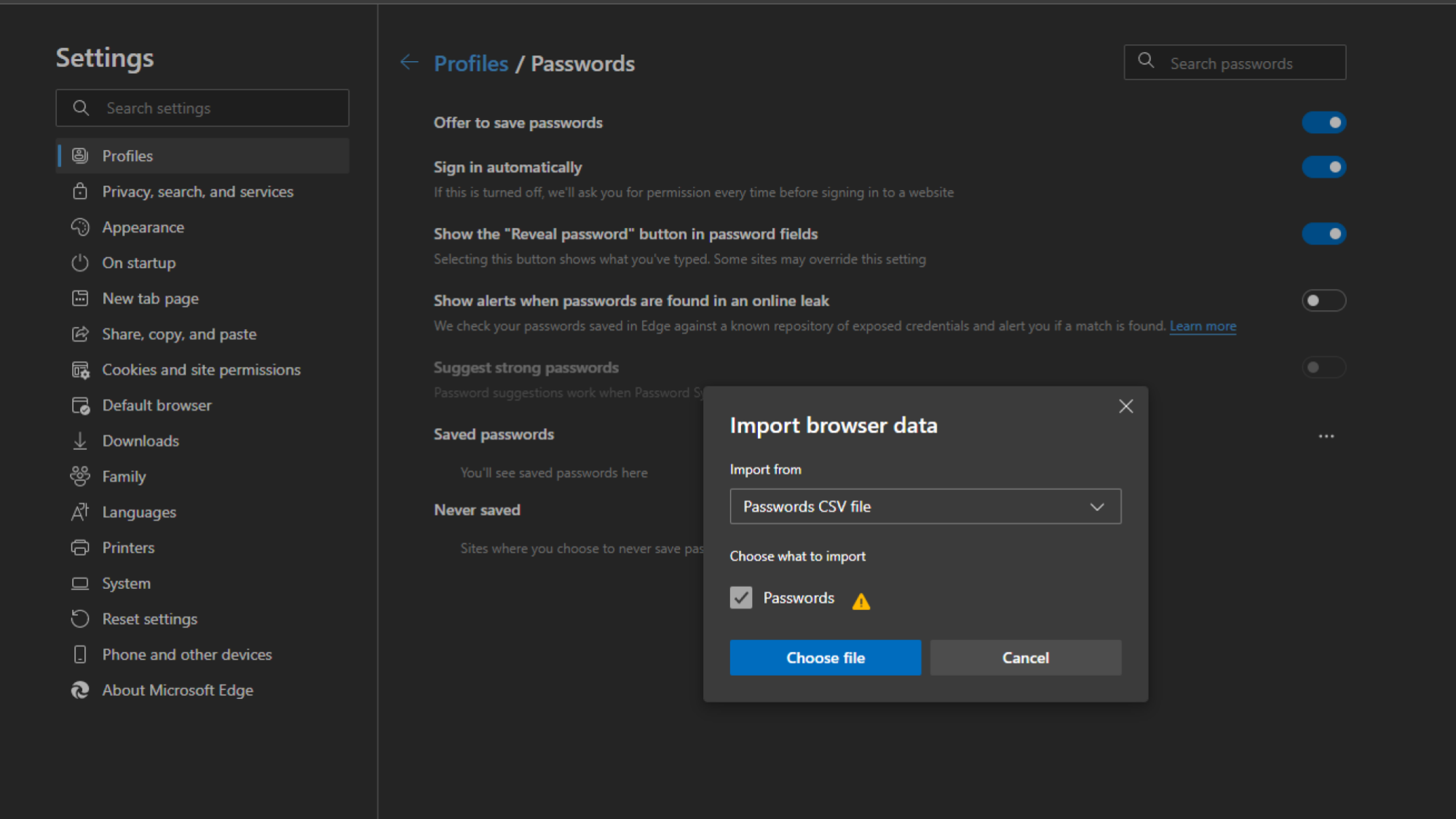The image size is (1456, 819).
Task: Expand the Passwords CSV file dropdown
Action: [x=925, y=506]
